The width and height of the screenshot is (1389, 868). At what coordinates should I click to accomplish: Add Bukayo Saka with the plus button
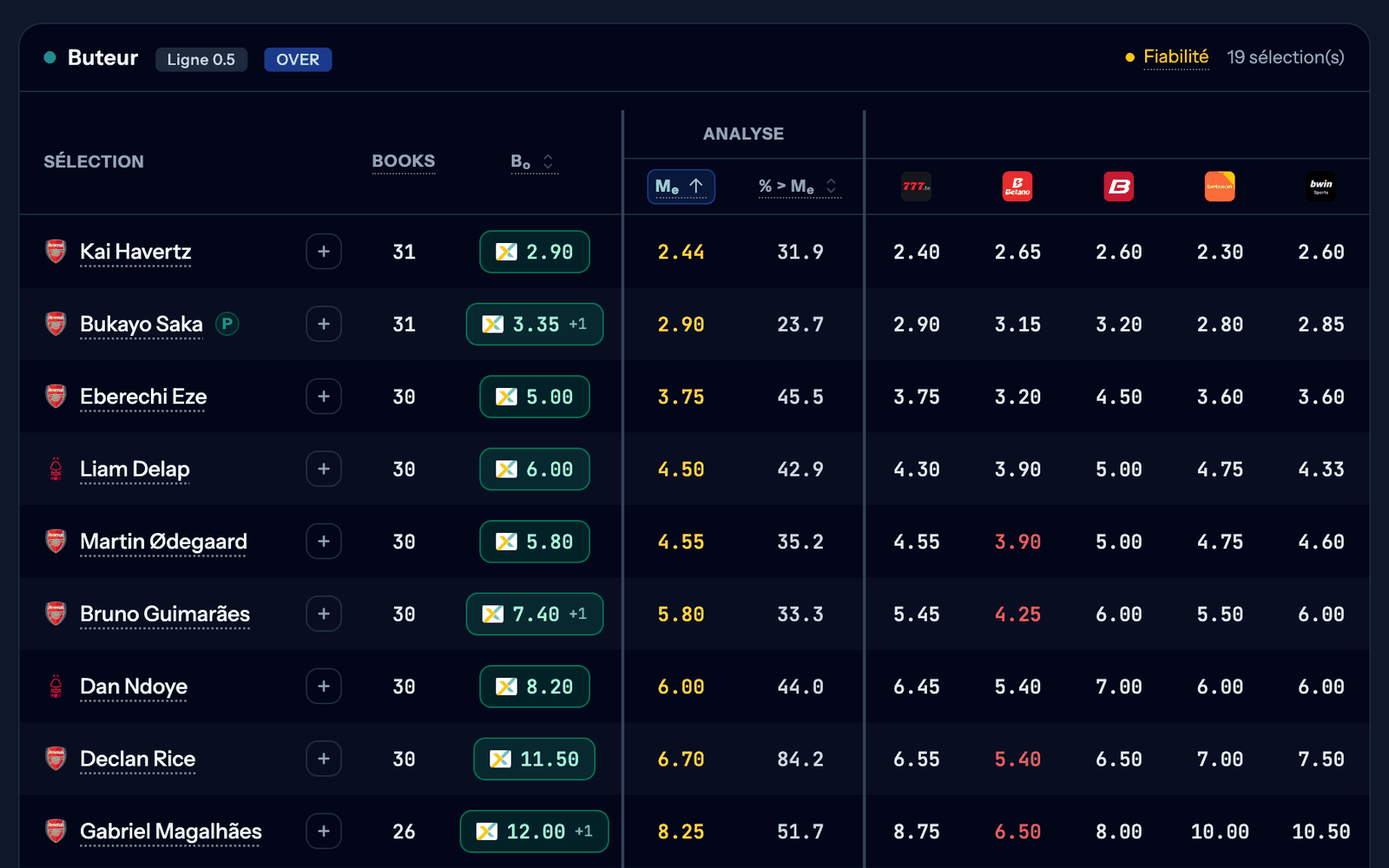324,324
